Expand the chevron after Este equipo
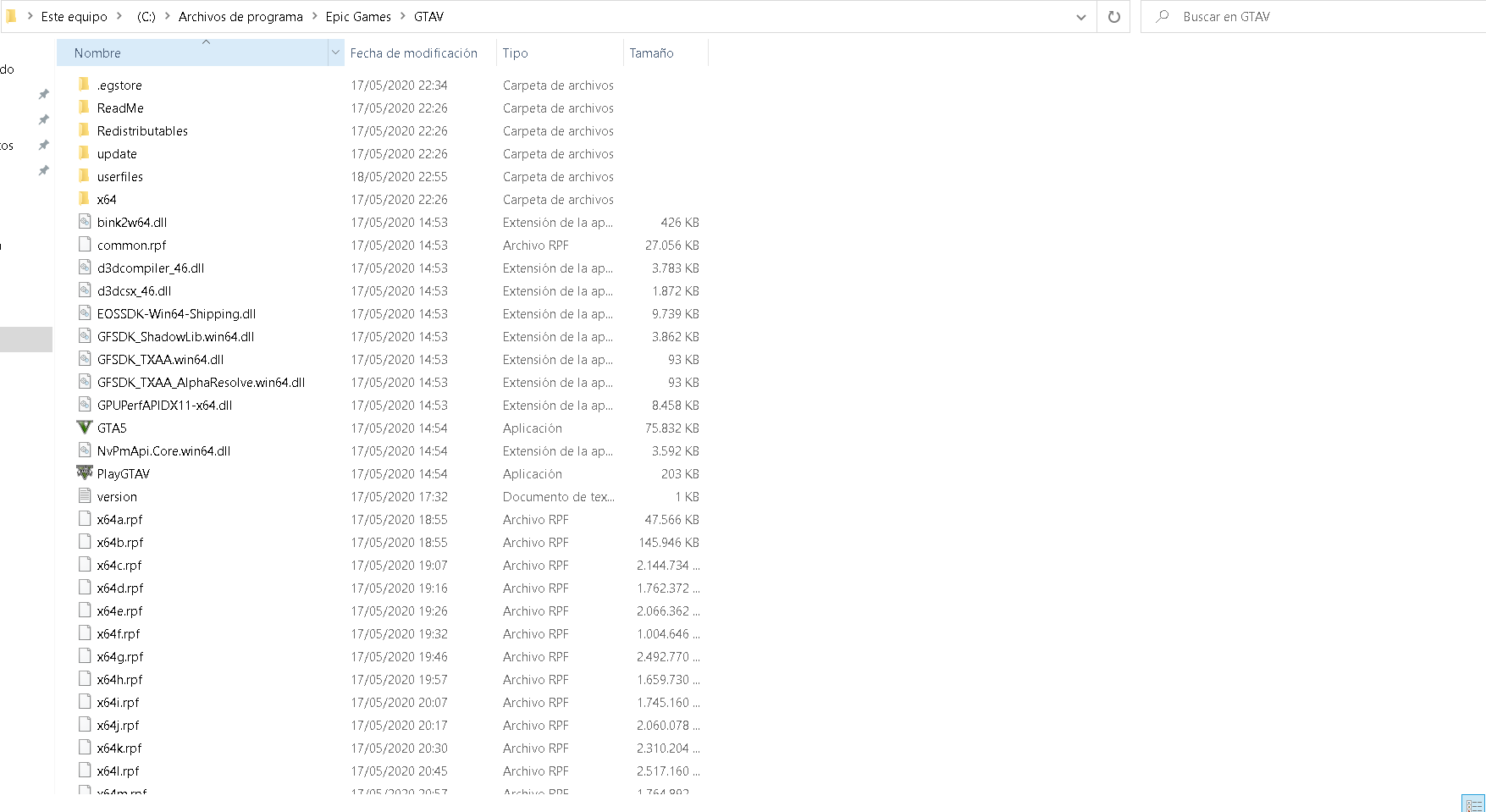Image resolution: width=1486 pixels, height=812 pixels. [x=119, y=17]
